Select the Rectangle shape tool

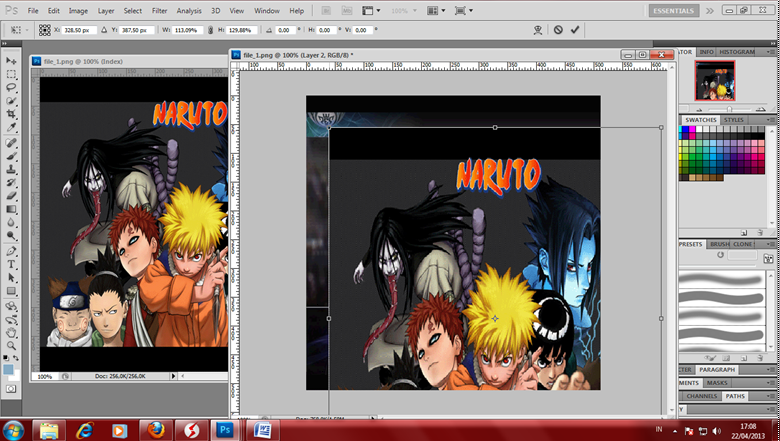click(x=11, y=291)
